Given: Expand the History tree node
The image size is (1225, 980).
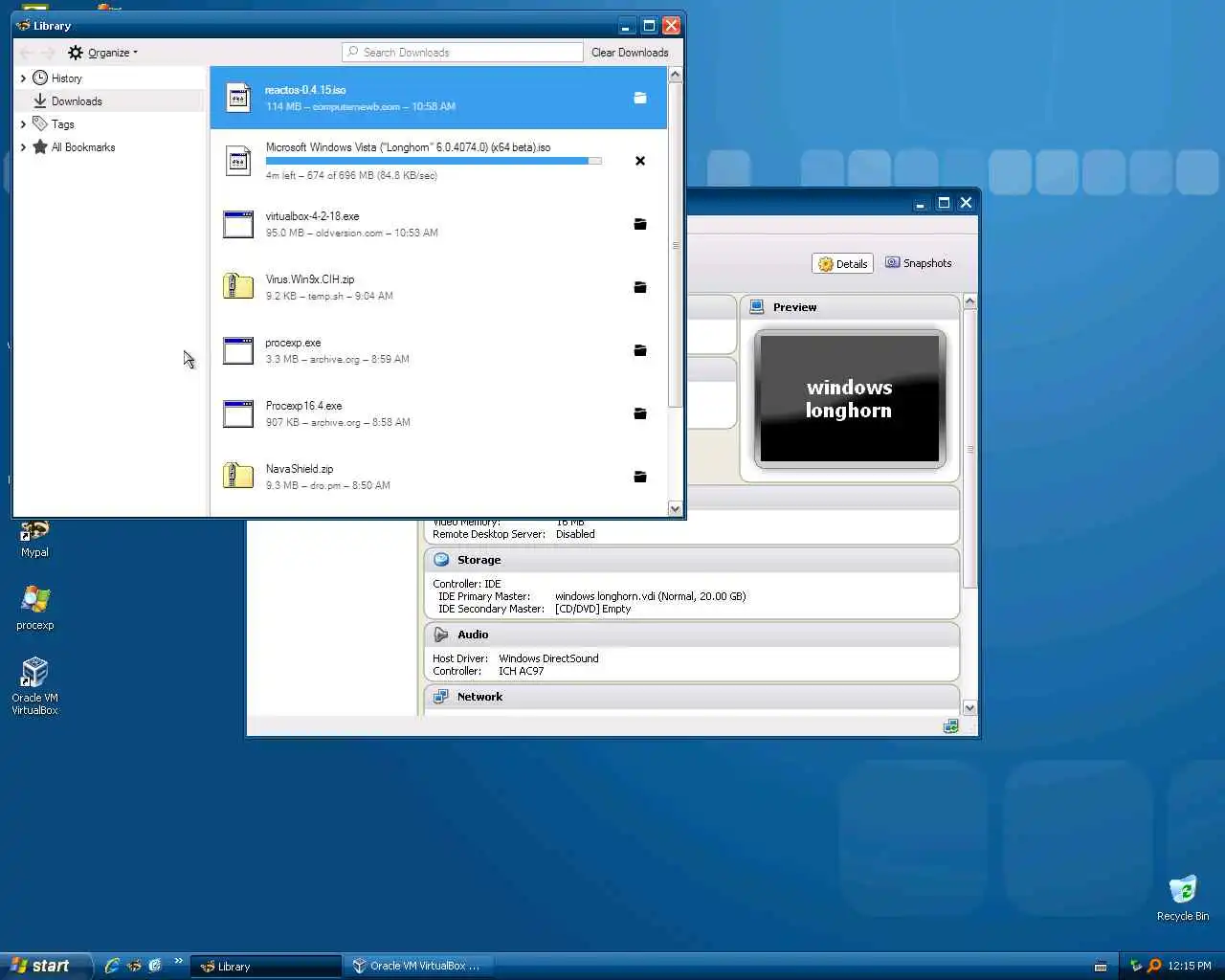Looking at the screenshot, I should (x=23, y=78).
